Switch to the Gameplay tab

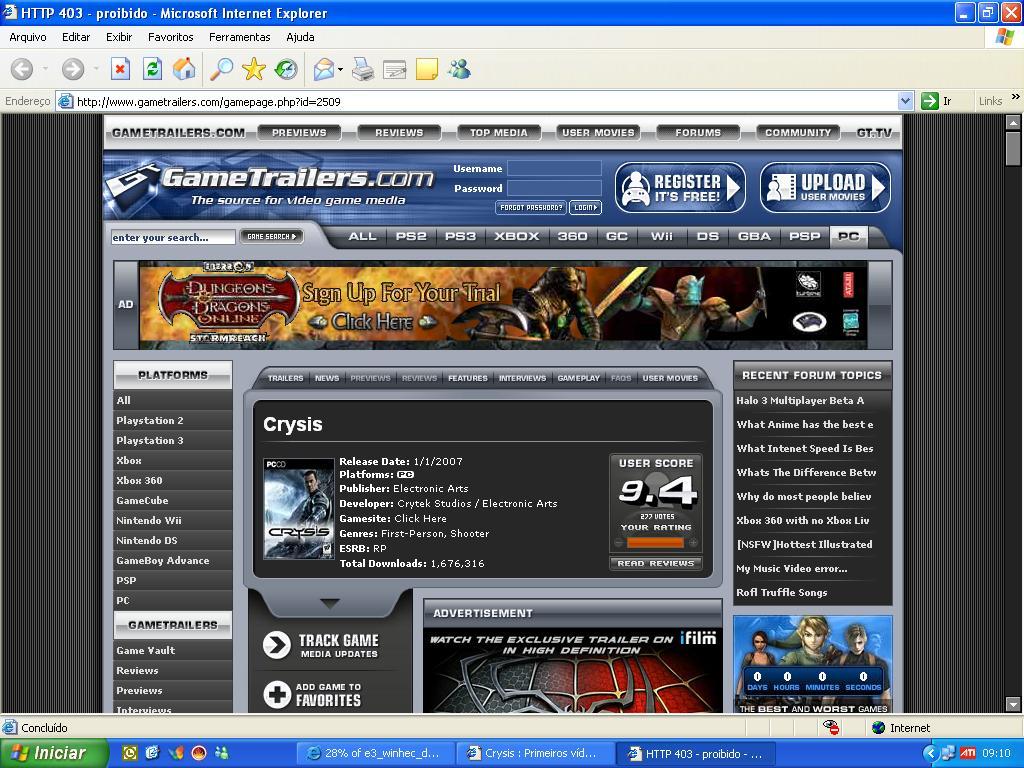point(579,378)
